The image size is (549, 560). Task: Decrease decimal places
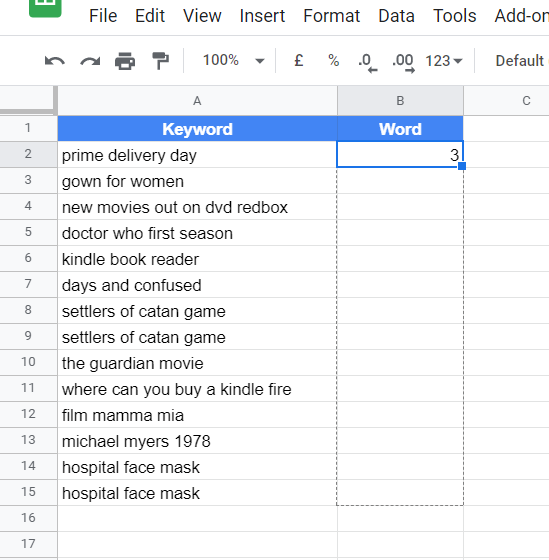tap(368, 62)
